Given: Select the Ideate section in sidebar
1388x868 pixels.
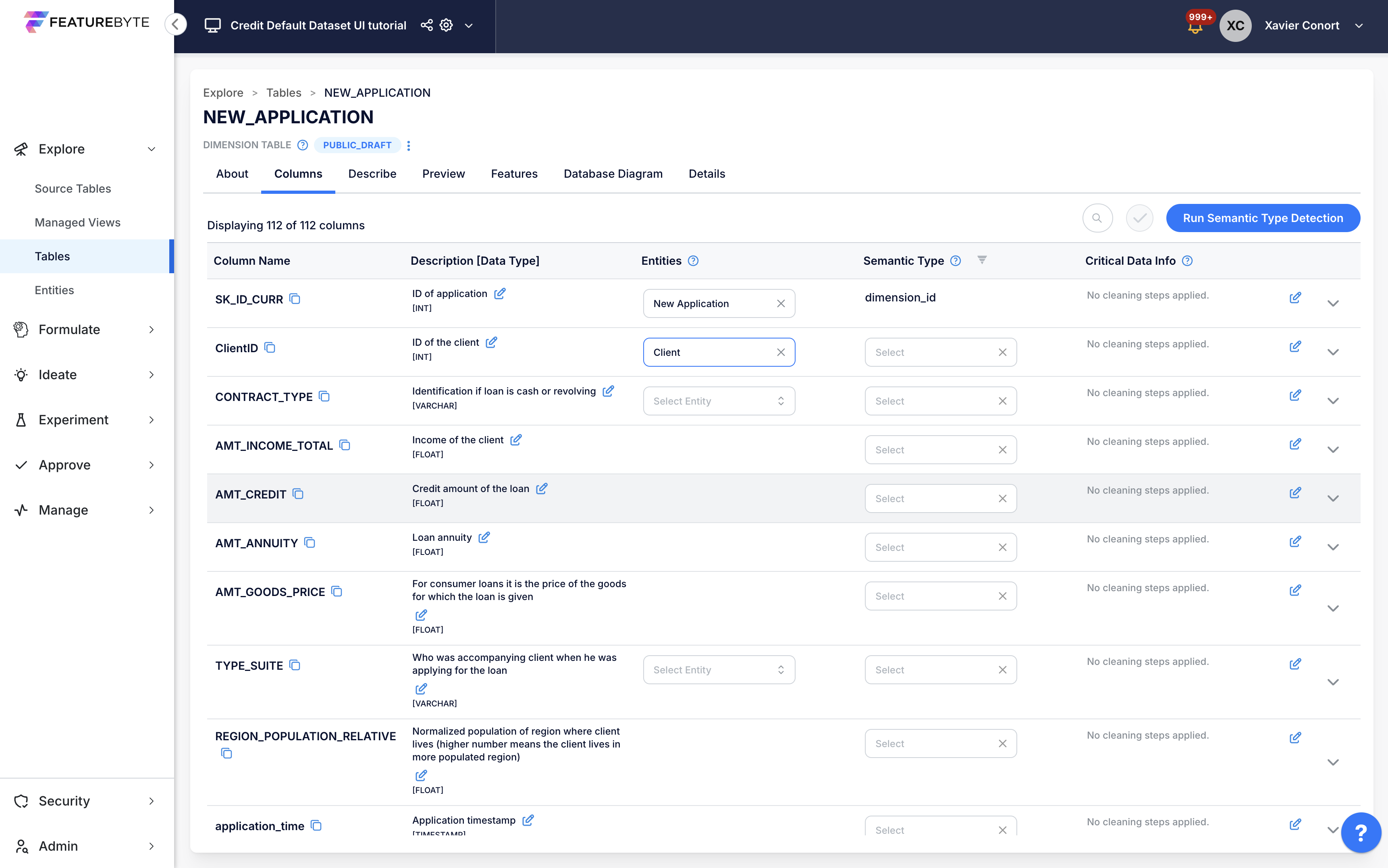Looking at the screenshot, I should 56,374.
